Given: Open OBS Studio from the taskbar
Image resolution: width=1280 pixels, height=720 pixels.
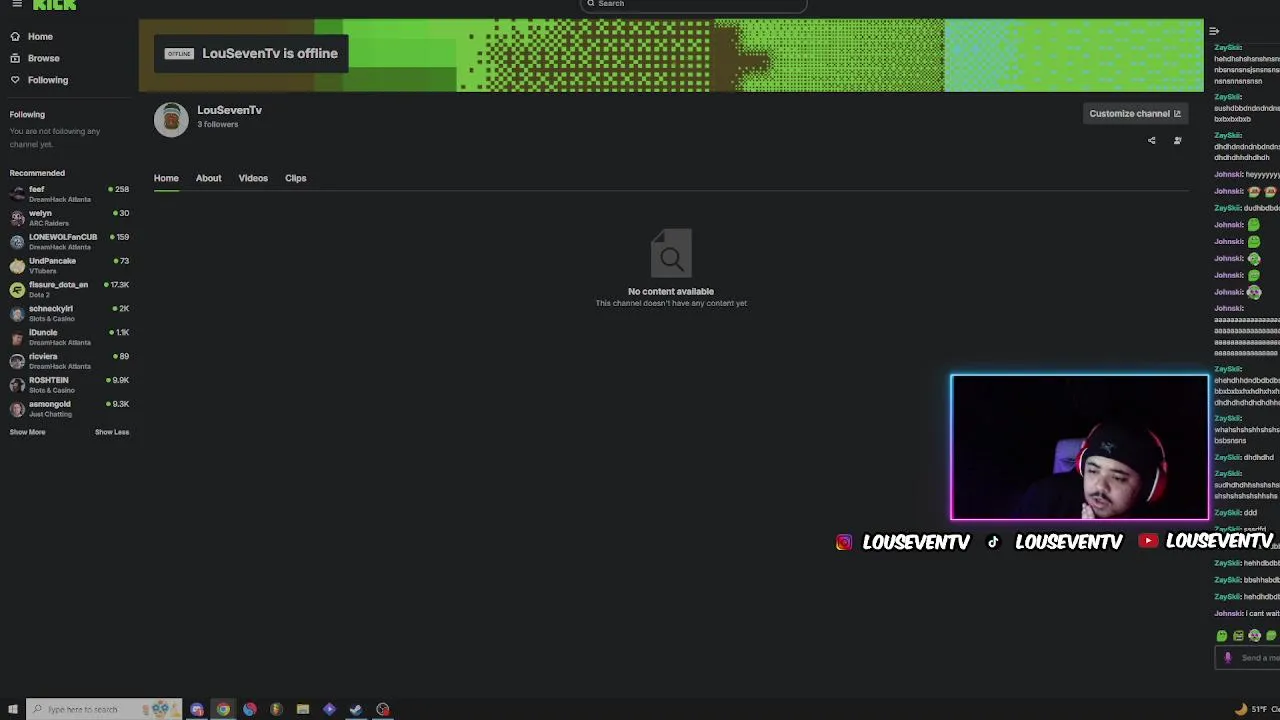Looking at the screenshot, I should (x=383, y=710).
